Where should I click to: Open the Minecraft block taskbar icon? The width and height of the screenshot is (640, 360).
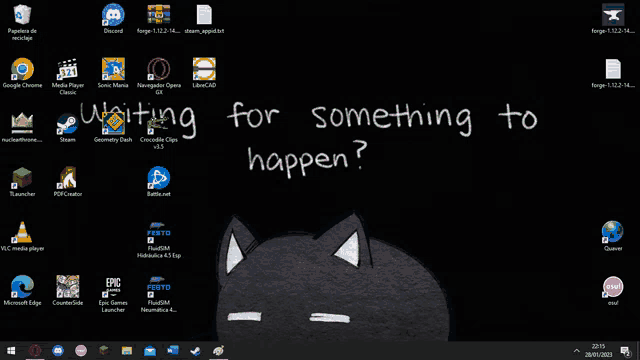(x=104, y=351)
